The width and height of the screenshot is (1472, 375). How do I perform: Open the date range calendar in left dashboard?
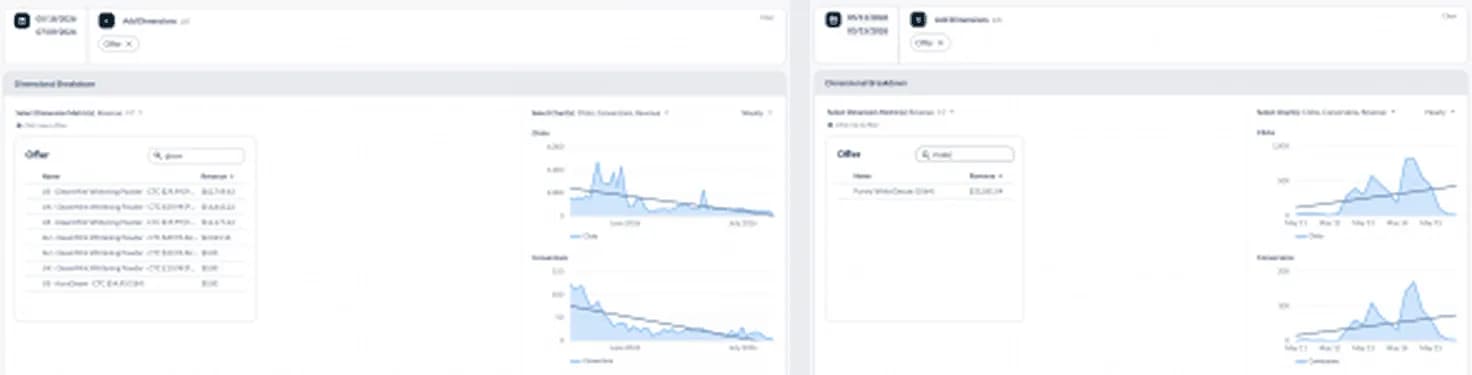(x=22, y=20)
